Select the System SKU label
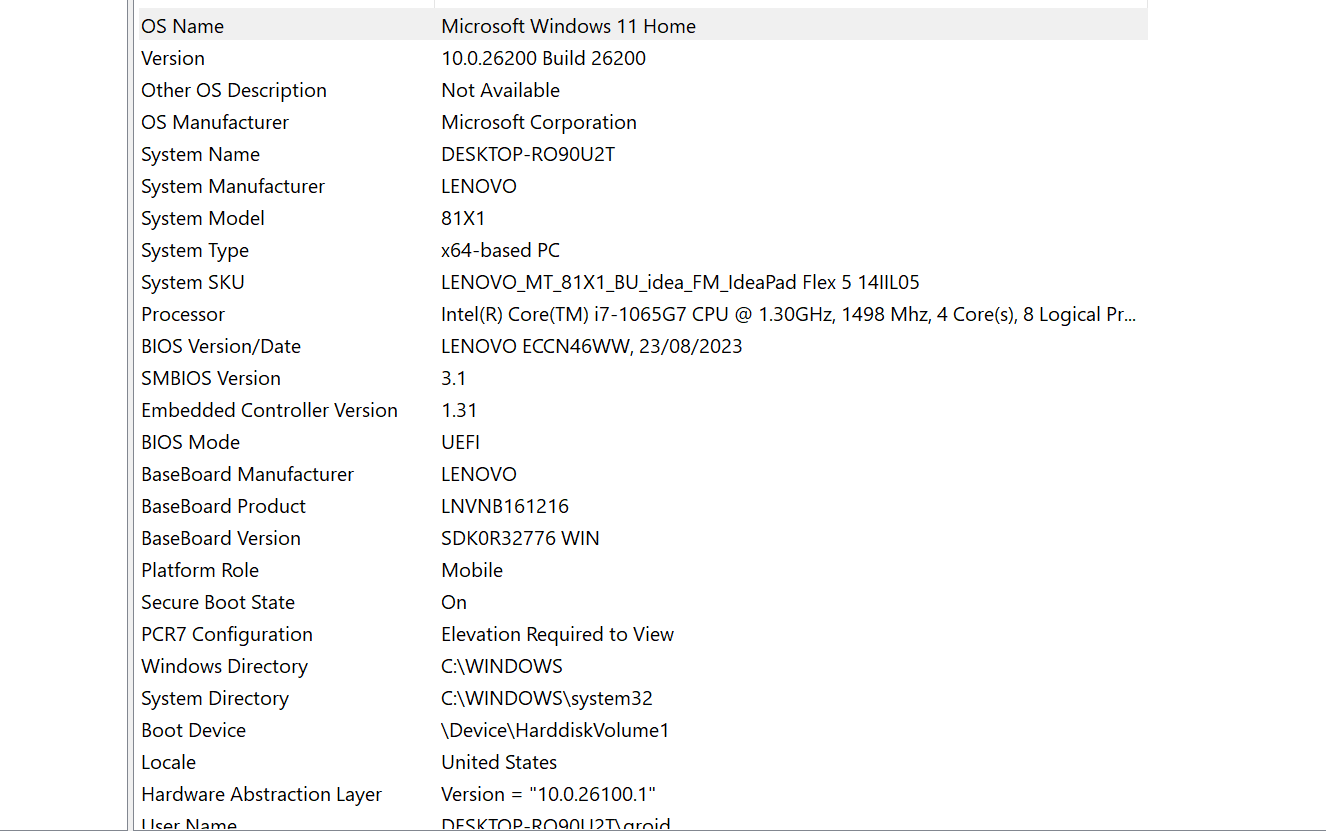This screenshot has width=1326, height=831. (x=193, y=282)
